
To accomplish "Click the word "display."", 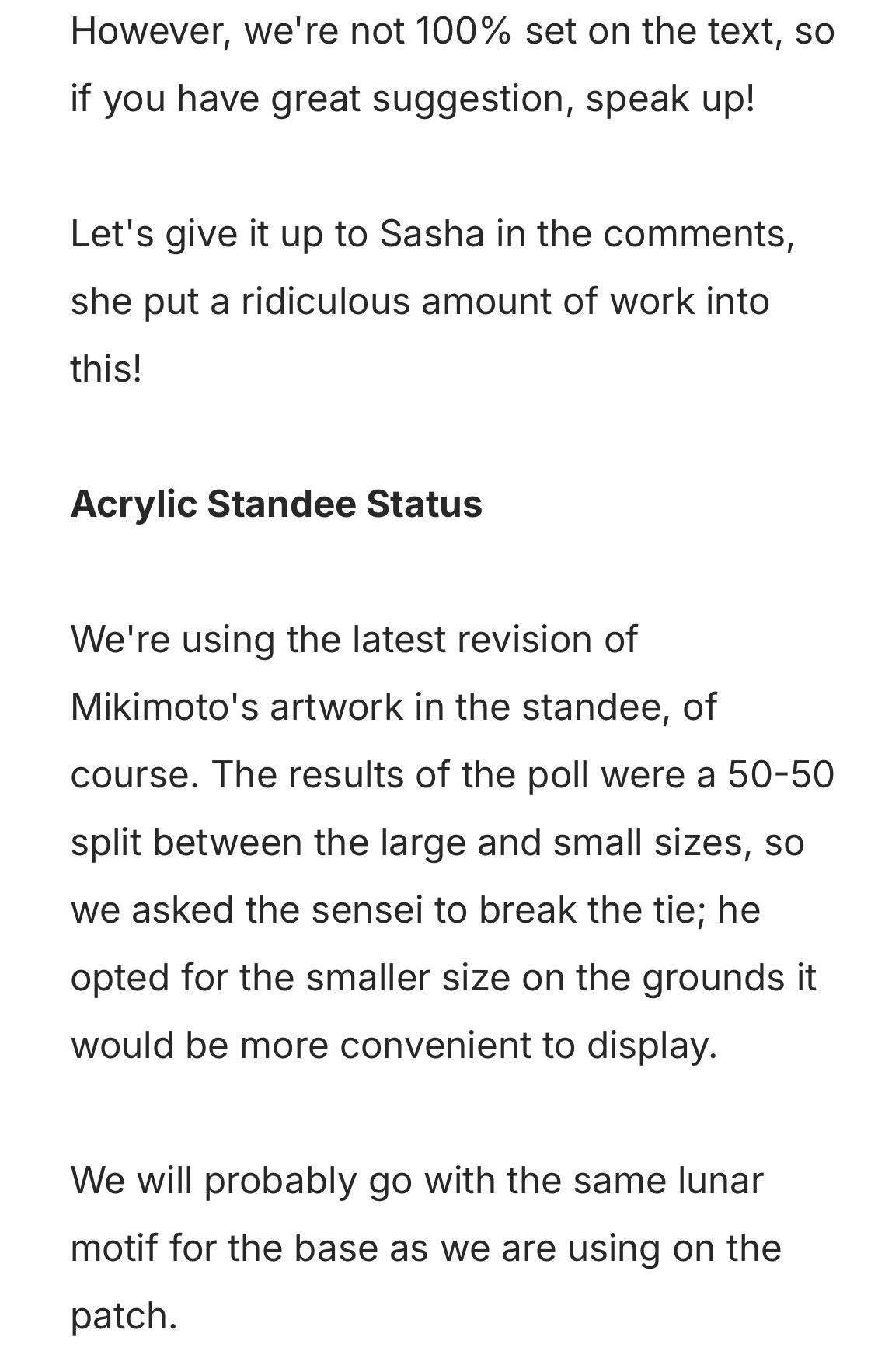I will (x=651, y=1045).
